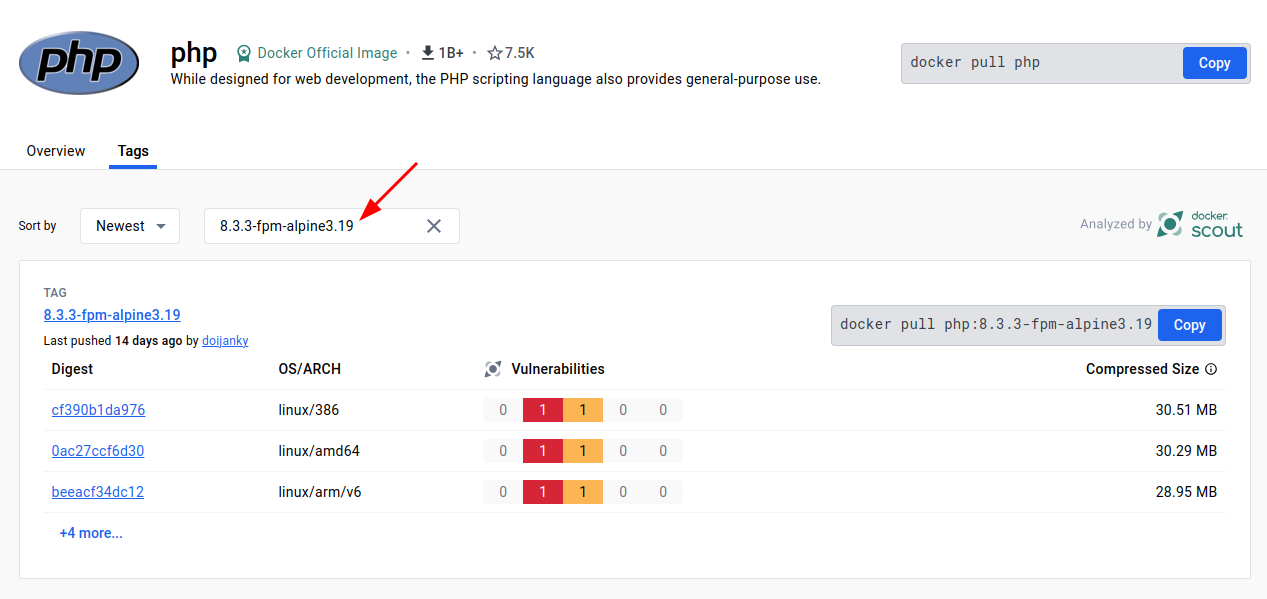Click the docker pull php command text box
This screenshot has width=1267, height=599.
(1042, 63)
